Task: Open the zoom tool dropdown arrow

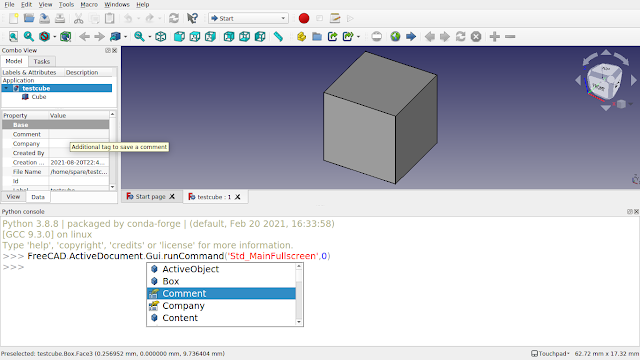Action: 150,37
